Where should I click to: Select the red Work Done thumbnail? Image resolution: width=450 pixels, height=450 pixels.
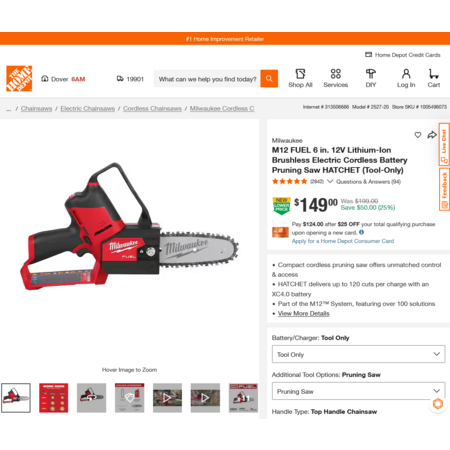[54, 398]
